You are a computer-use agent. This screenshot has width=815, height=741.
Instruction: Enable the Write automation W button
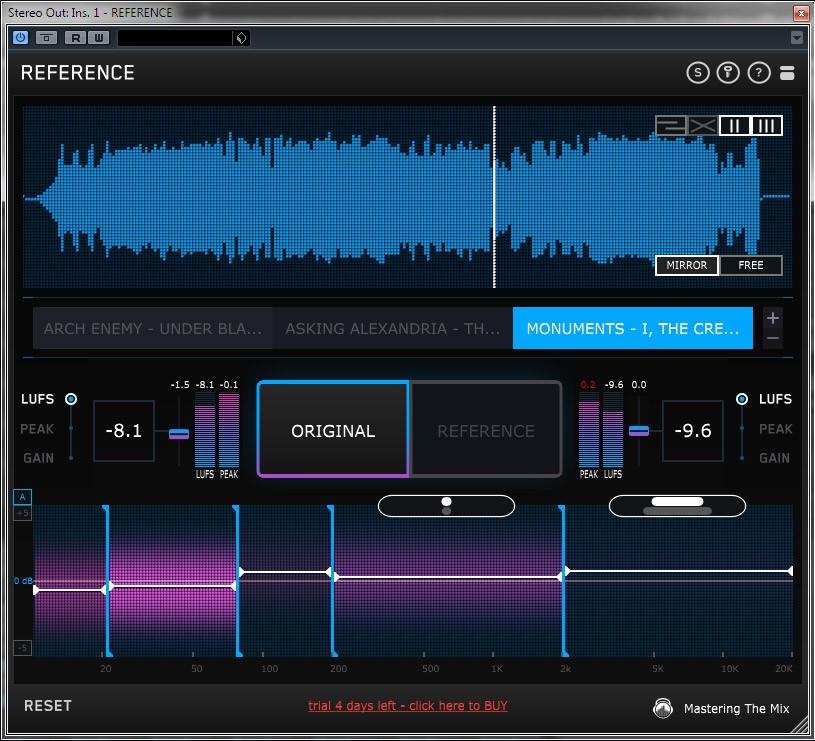[98, 37]
